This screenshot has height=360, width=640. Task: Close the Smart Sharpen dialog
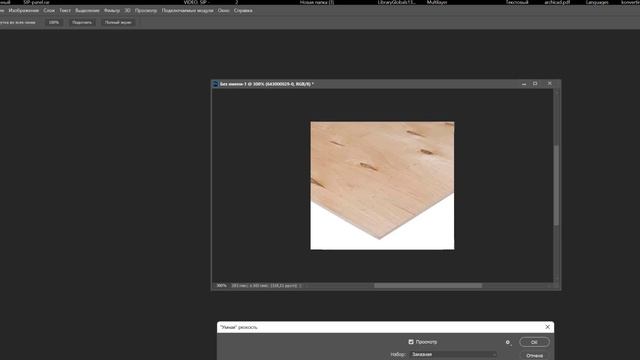tap(547, 327)
